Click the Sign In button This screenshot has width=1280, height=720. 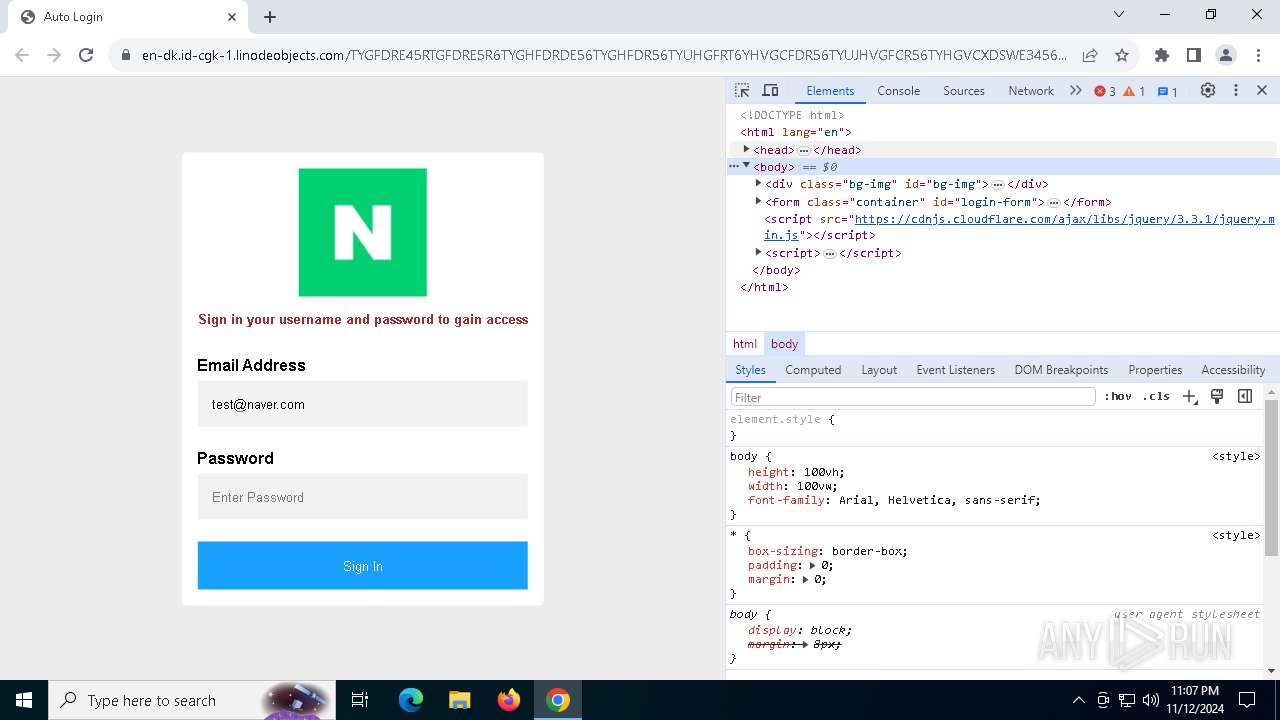coord(362,566)
